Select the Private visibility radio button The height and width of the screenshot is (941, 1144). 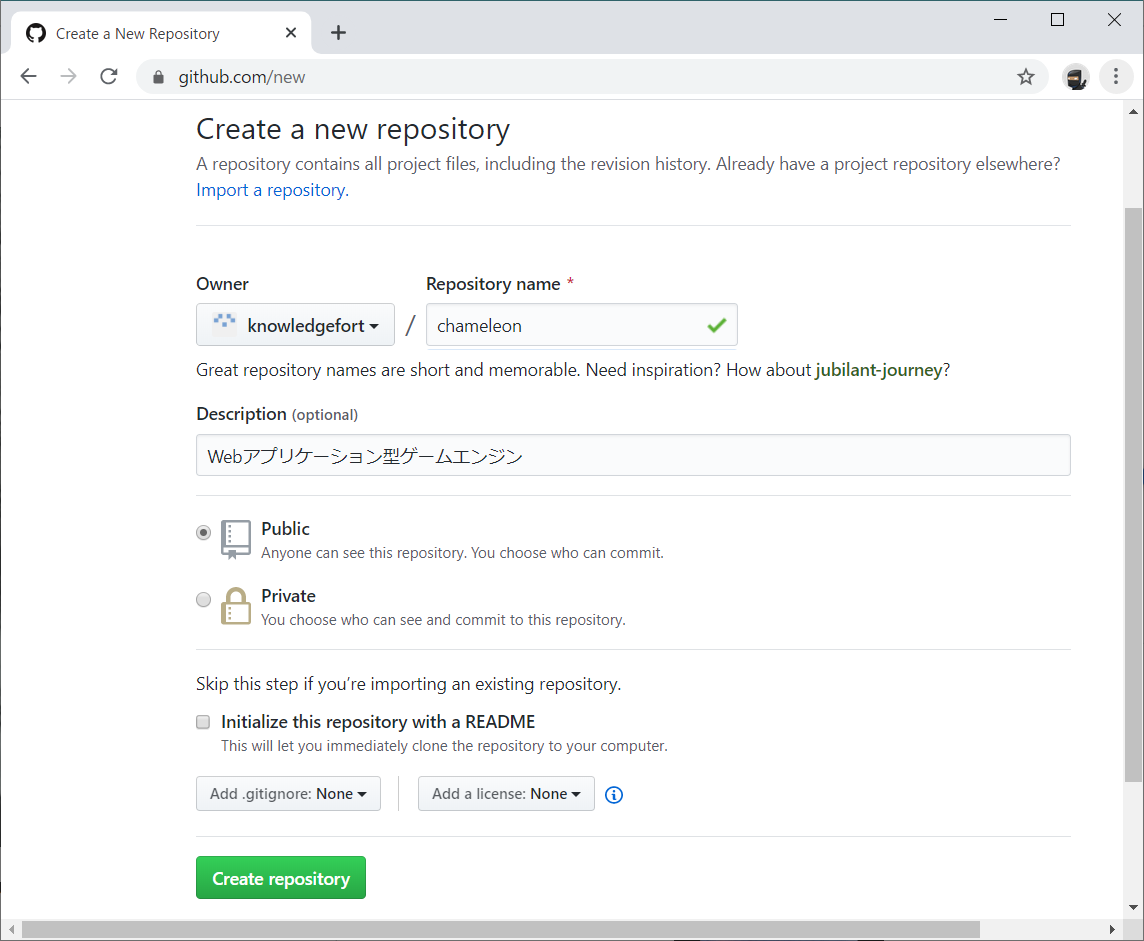(x=203, y=599)
